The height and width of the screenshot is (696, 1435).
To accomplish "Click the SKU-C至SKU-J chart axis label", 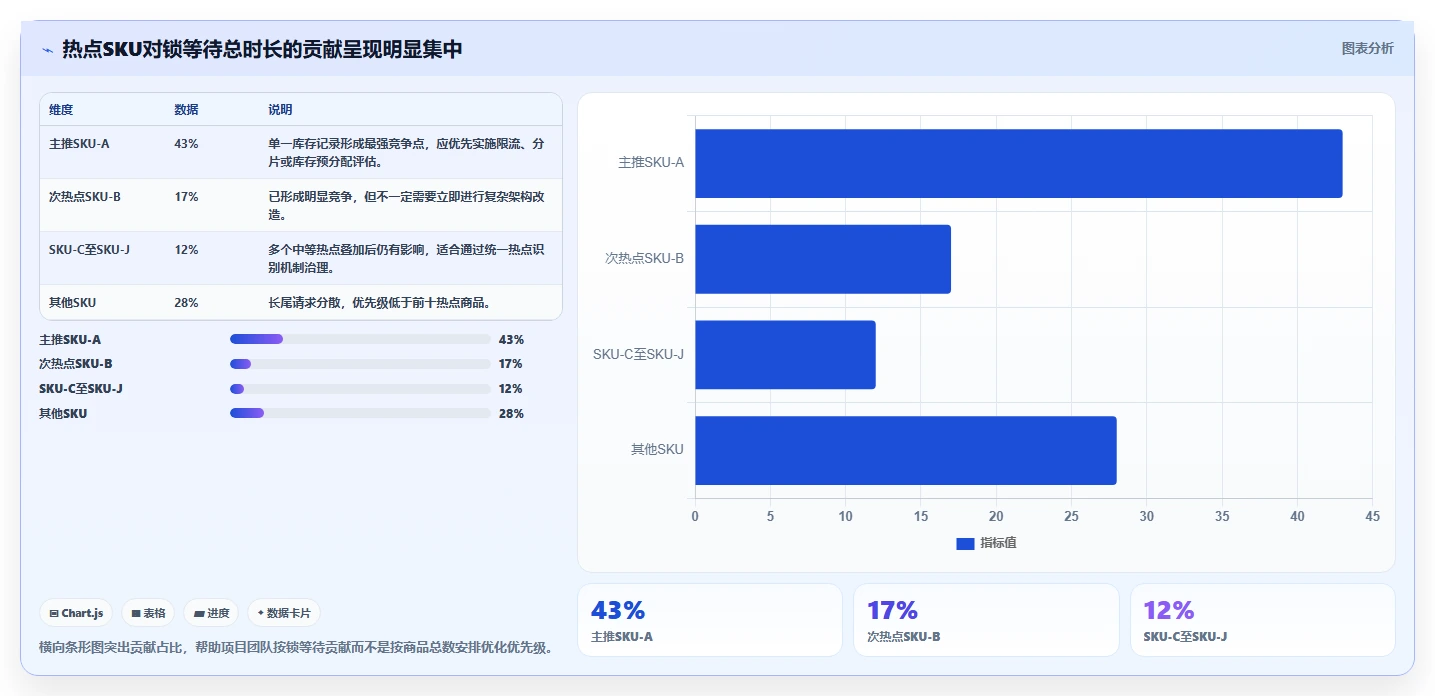I will [x=638, y=354].
